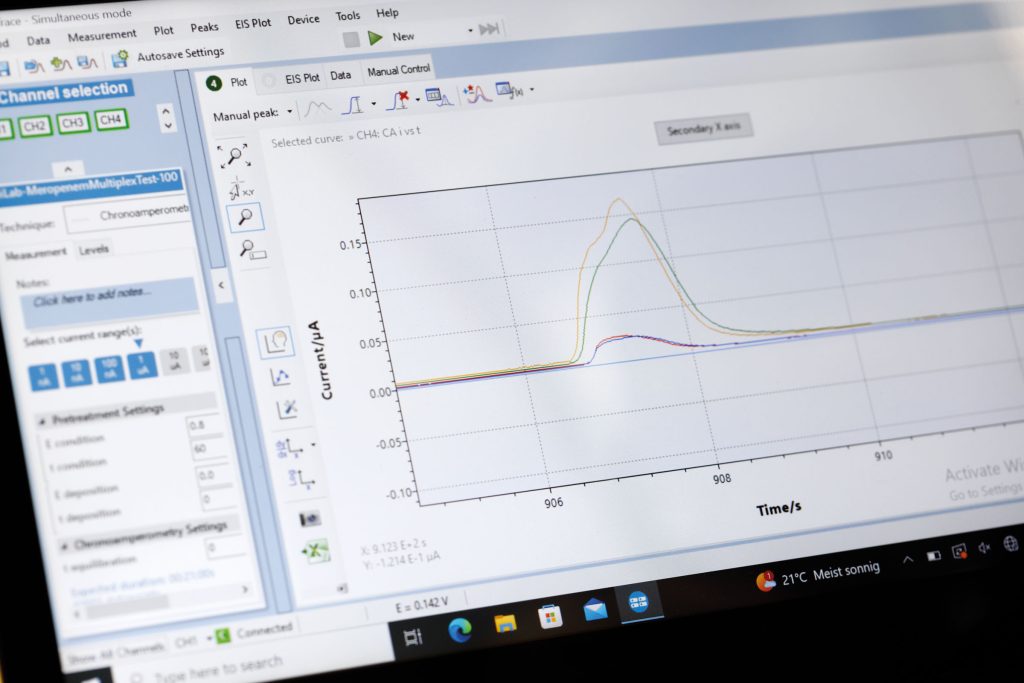
Task: Click the Secondary X axis button
Action: click(703, 129)
